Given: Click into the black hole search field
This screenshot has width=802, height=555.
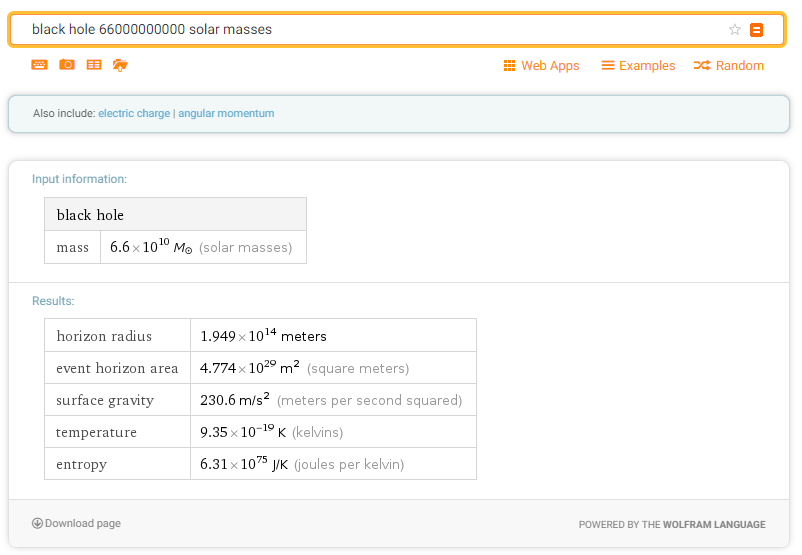Looking at the screenshot, I should point(370,30).
